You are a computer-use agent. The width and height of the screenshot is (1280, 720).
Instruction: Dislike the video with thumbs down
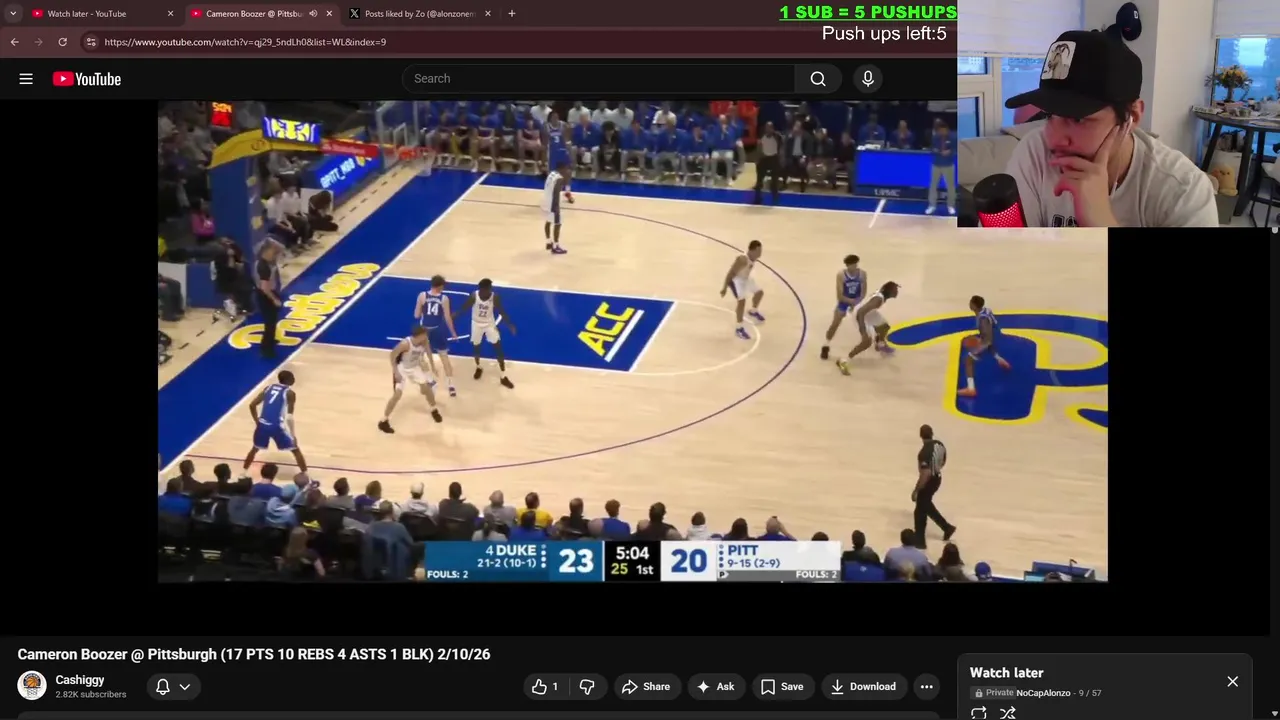[587, 686]
